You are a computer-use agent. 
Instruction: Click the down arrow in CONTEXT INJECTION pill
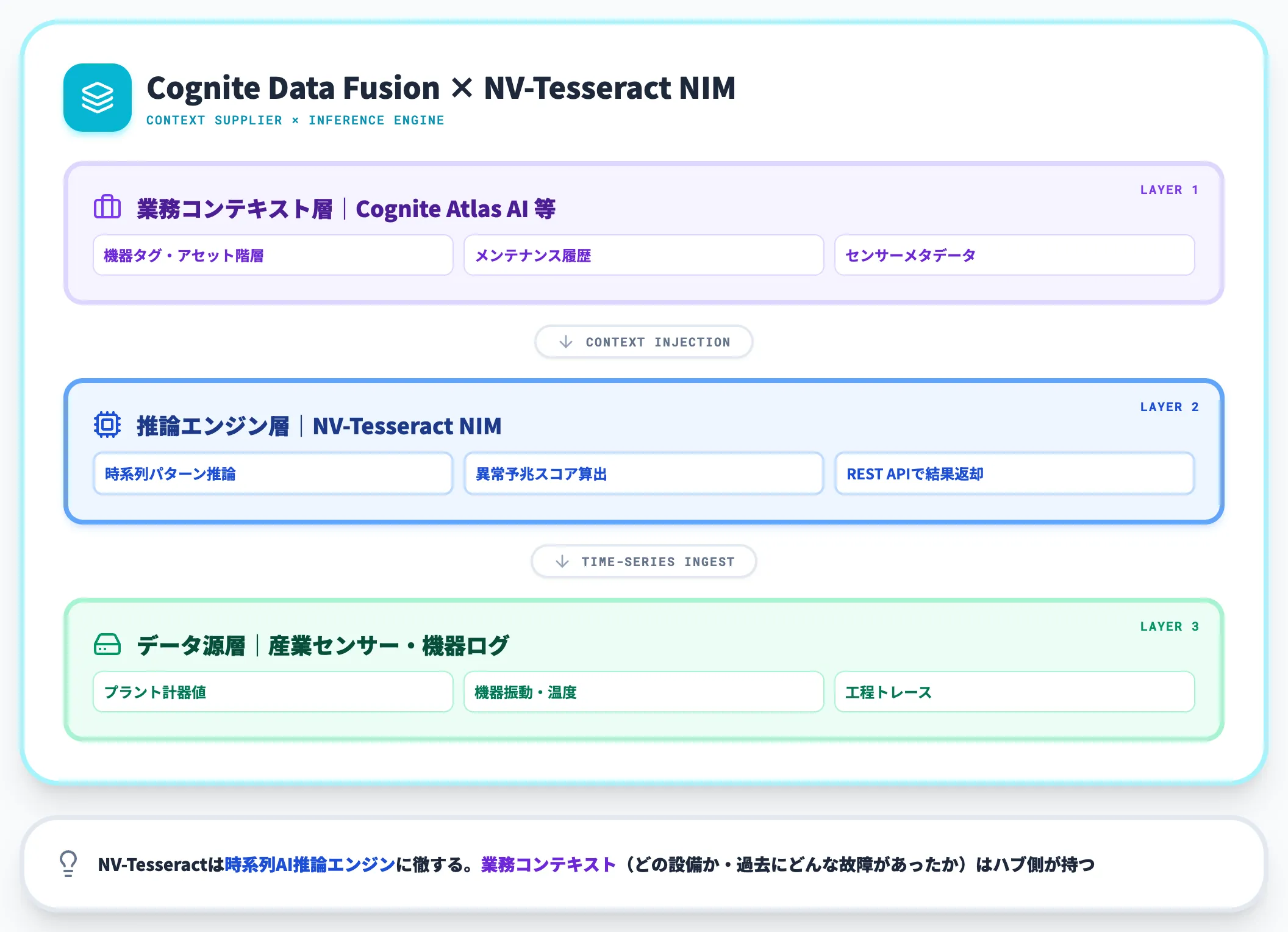(x=566, y=342)
